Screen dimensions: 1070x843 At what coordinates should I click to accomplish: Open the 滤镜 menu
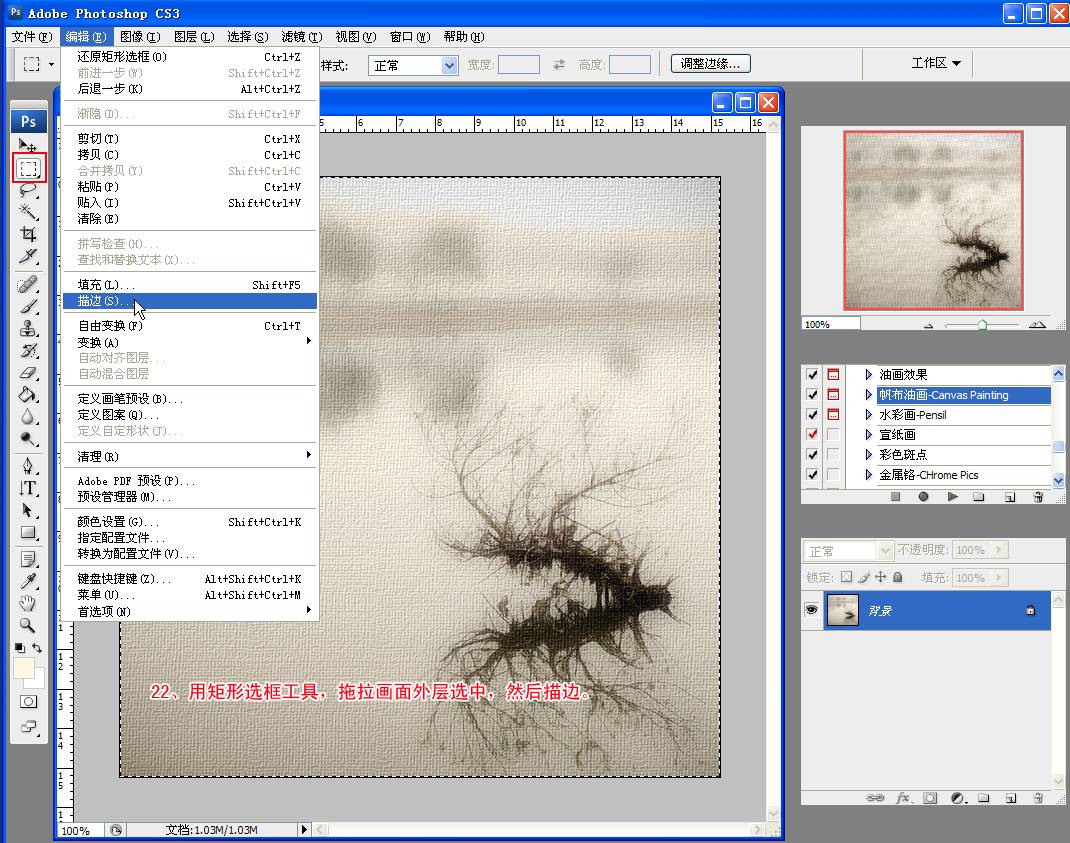tap(301, 37)
